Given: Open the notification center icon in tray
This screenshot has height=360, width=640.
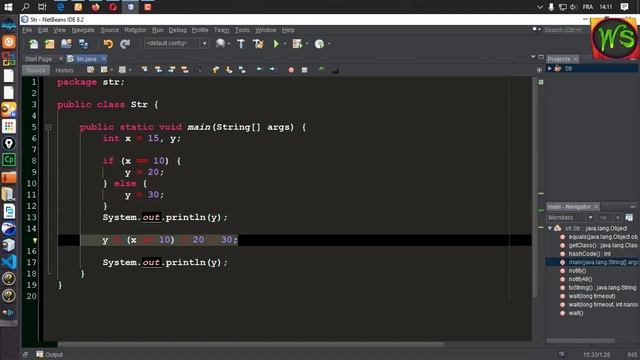Looking at the screenshot, I should tap(624, 7).
